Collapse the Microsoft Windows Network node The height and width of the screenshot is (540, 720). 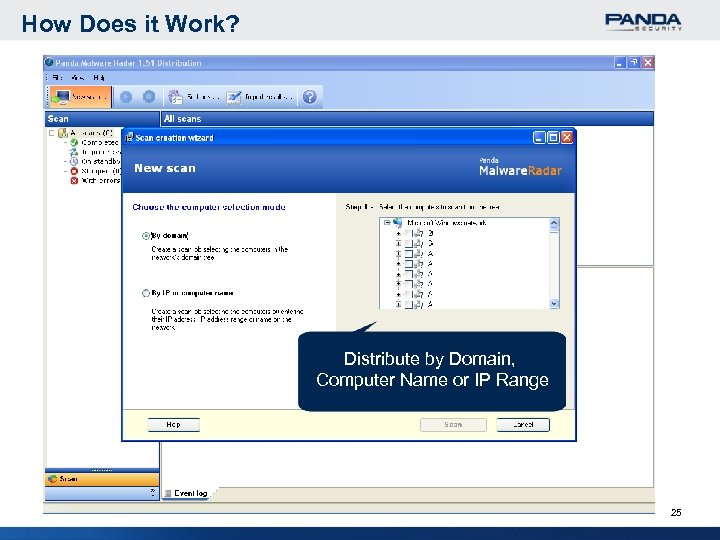[387, 223]
